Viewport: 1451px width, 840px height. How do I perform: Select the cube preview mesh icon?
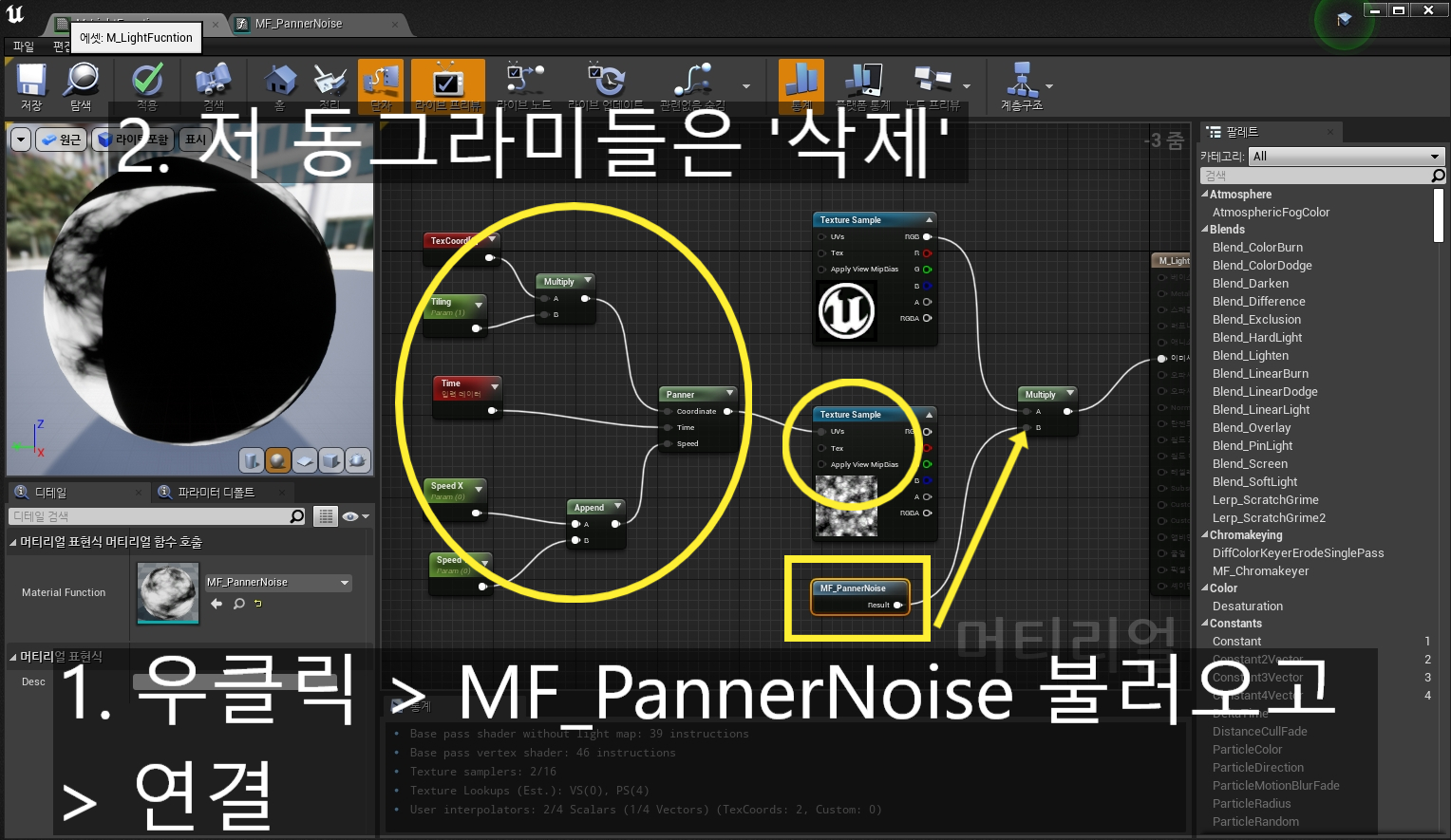(330, 460)
